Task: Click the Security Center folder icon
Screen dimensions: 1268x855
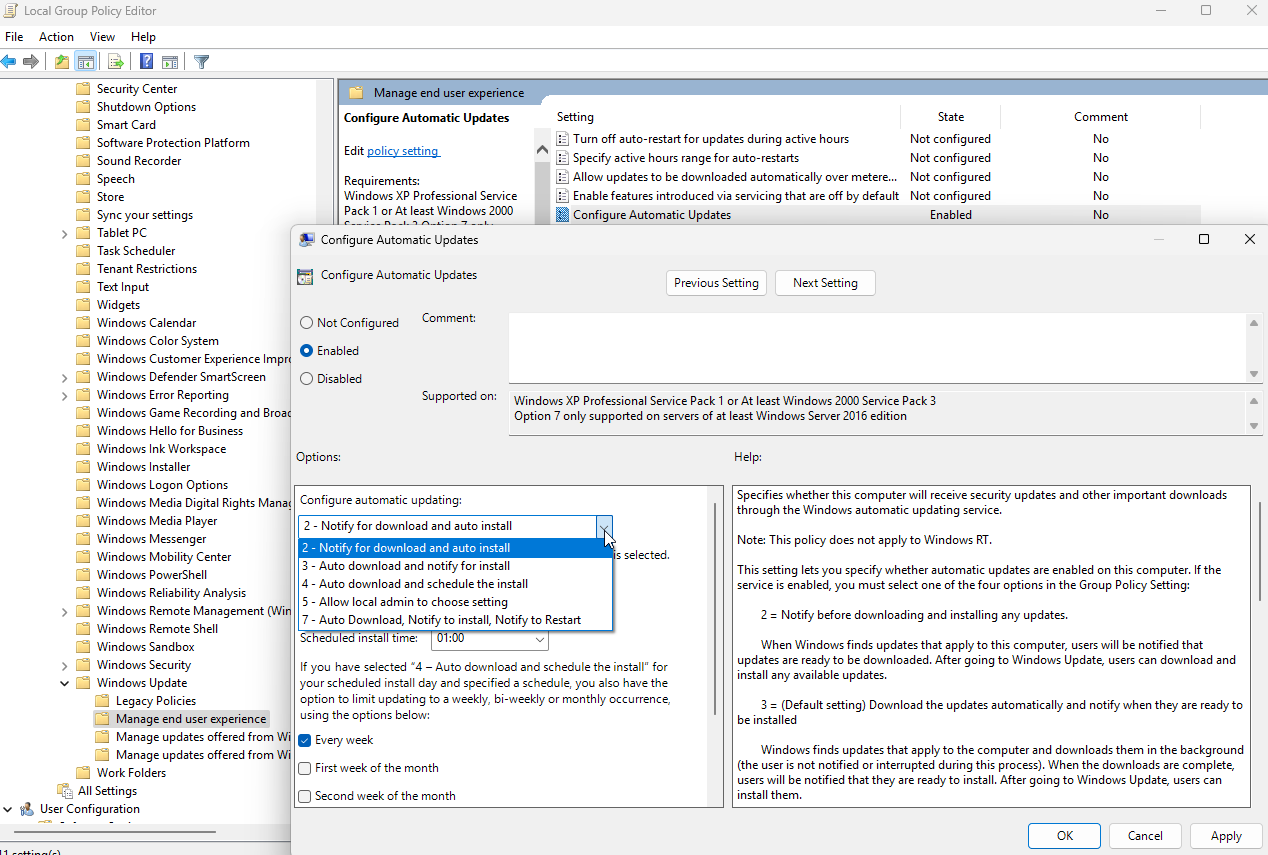Action: [83, 89]
